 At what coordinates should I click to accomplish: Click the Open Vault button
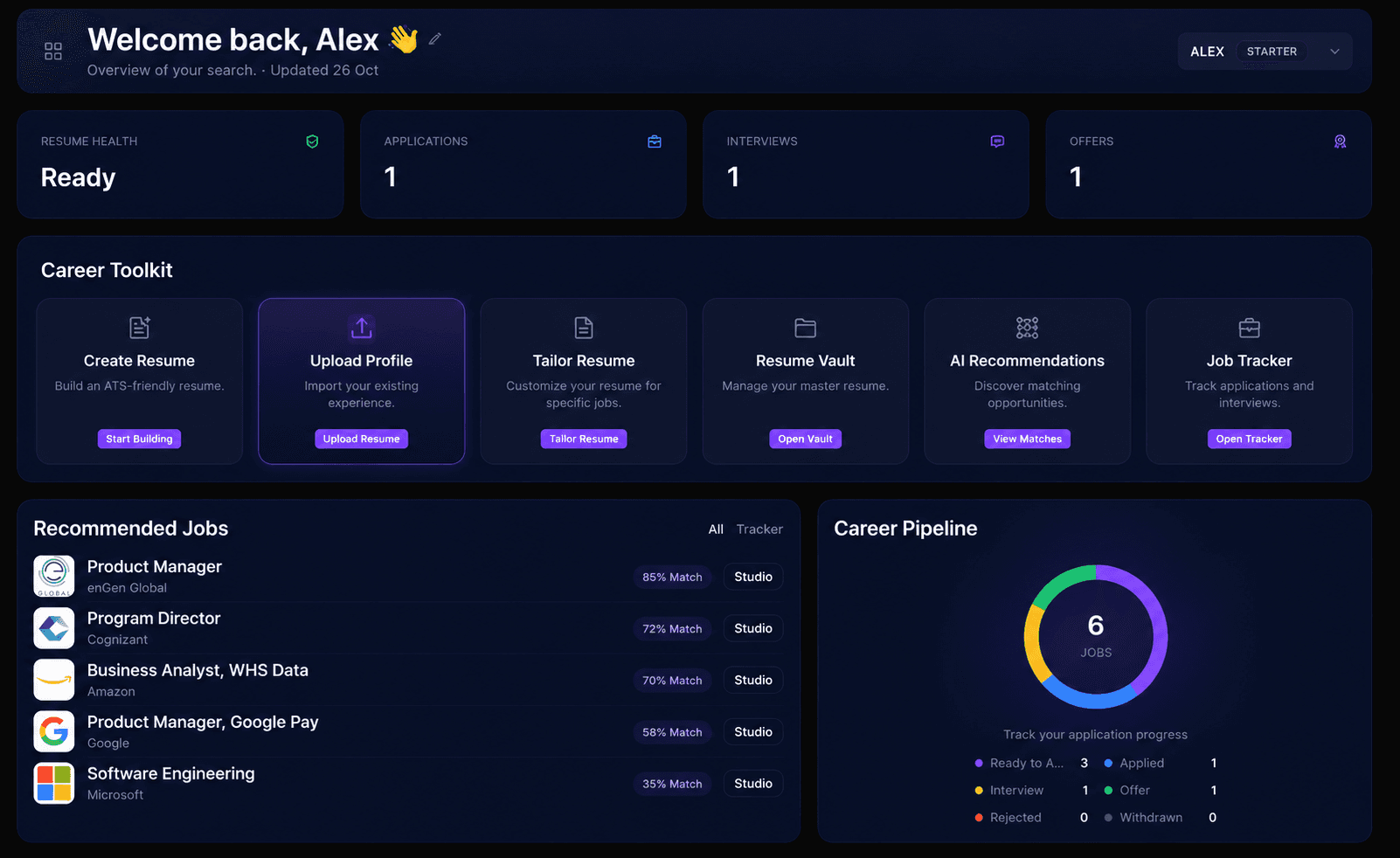(806, 439)
